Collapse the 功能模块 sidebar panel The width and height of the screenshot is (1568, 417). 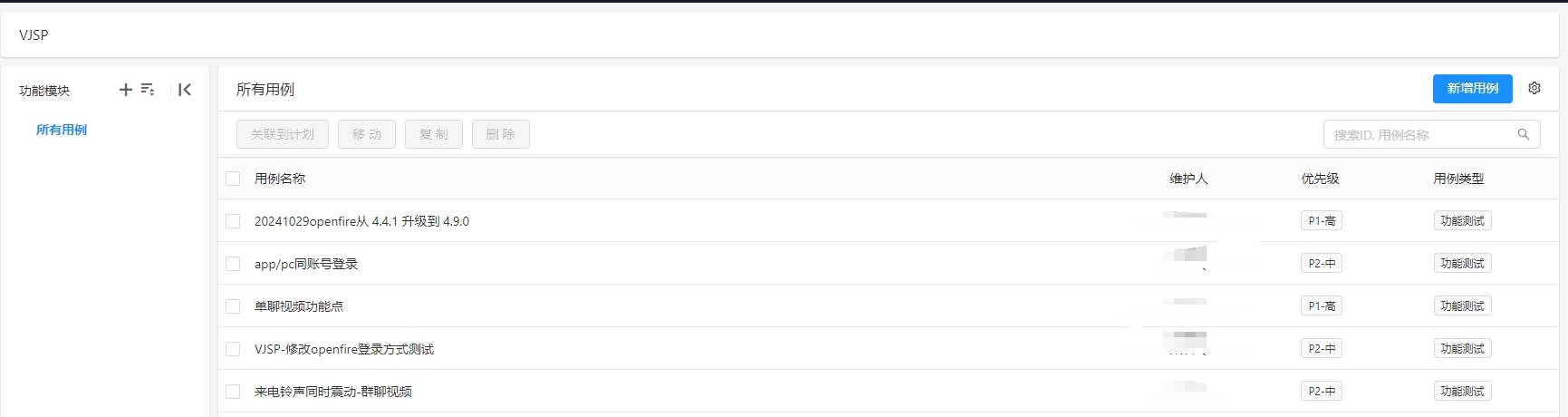(185, 90)
